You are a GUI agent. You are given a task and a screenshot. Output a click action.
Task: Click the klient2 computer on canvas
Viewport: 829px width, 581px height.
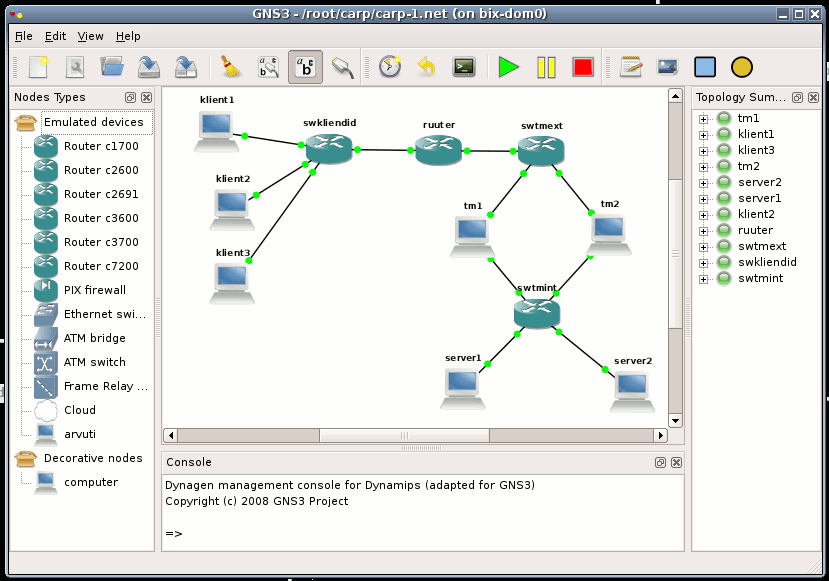pyautogui.click(x=232, y=210)
